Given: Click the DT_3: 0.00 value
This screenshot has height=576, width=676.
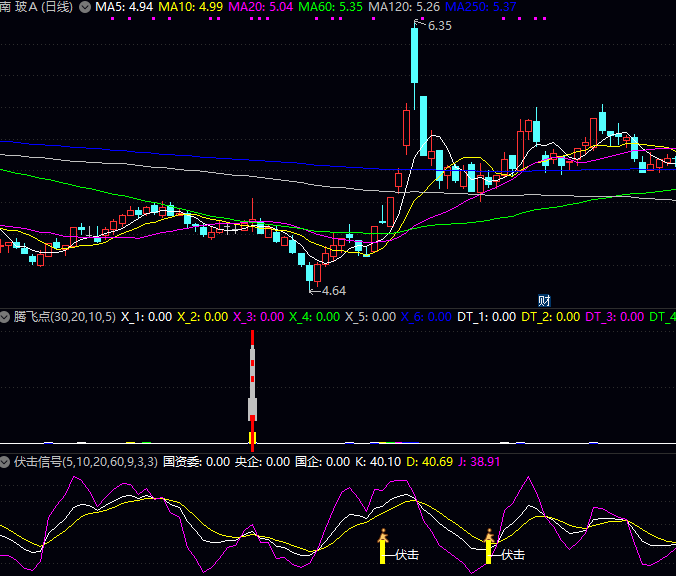Looking at the screenshot, I should point(615,317).
